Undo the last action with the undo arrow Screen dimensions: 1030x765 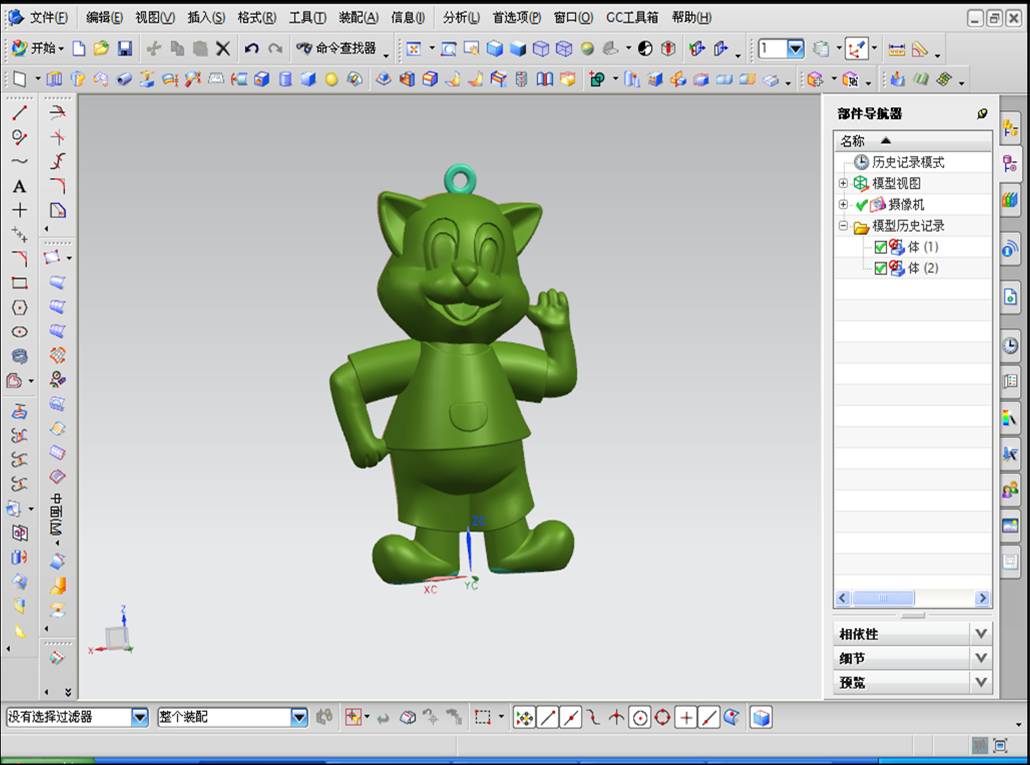pyautogui.click(x=251, y=48)
